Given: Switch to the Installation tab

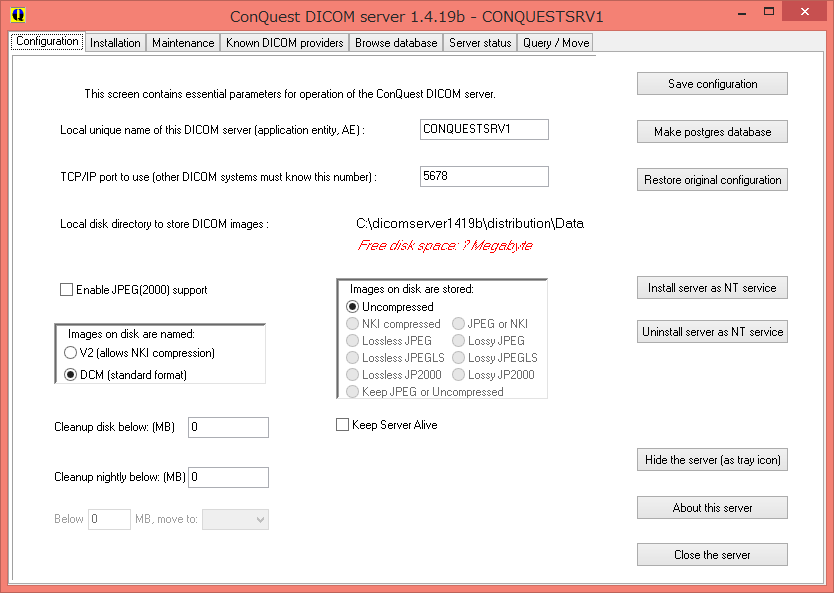Looking at the screenshot, I should point(115,43).
